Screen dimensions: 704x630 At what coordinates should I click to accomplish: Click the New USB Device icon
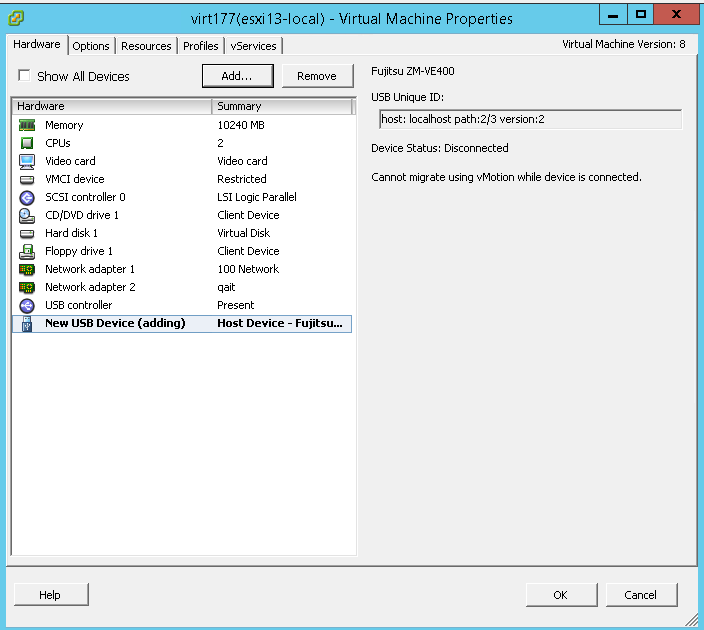(27, 323)
